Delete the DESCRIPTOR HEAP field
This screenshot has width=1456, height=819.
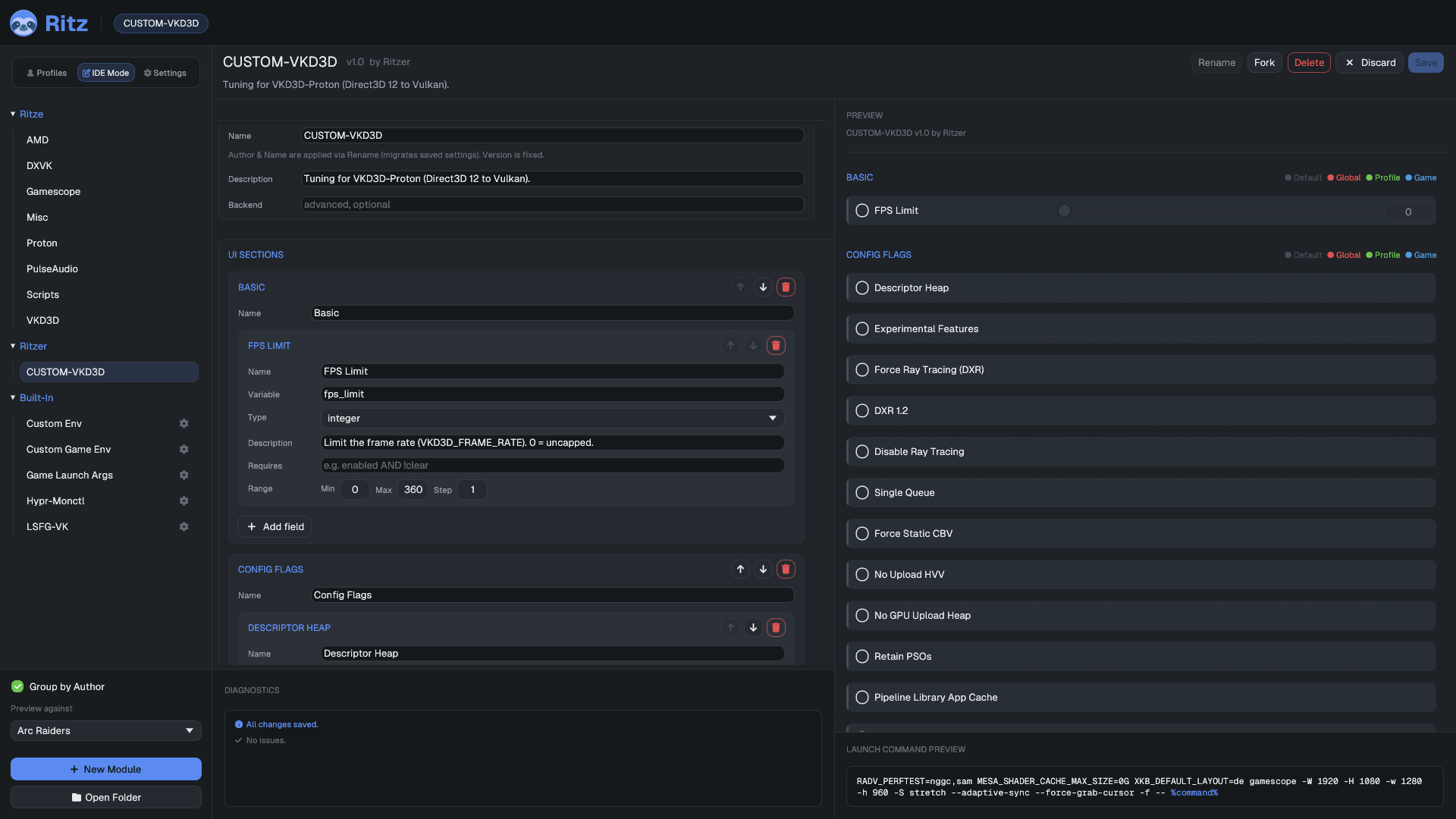[x=776, y=628]
